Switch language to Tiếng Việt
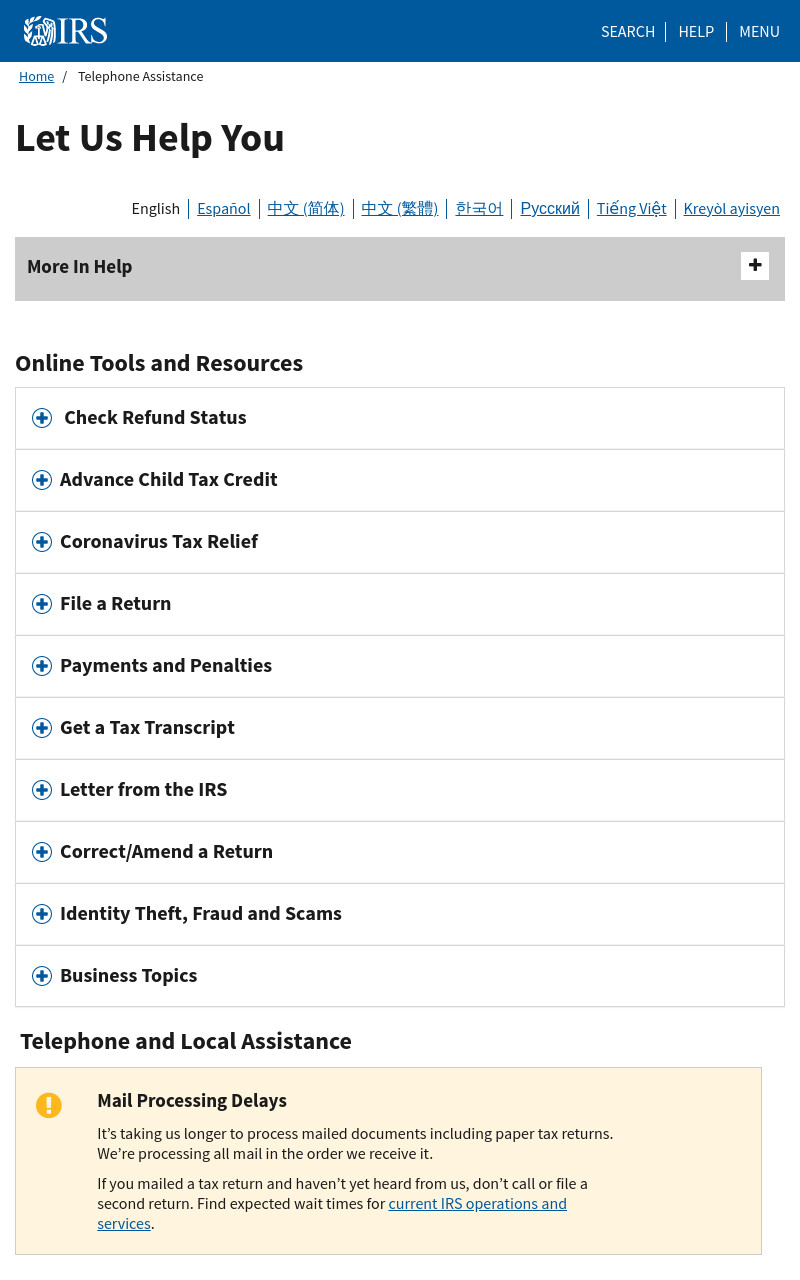 (632, 208)
